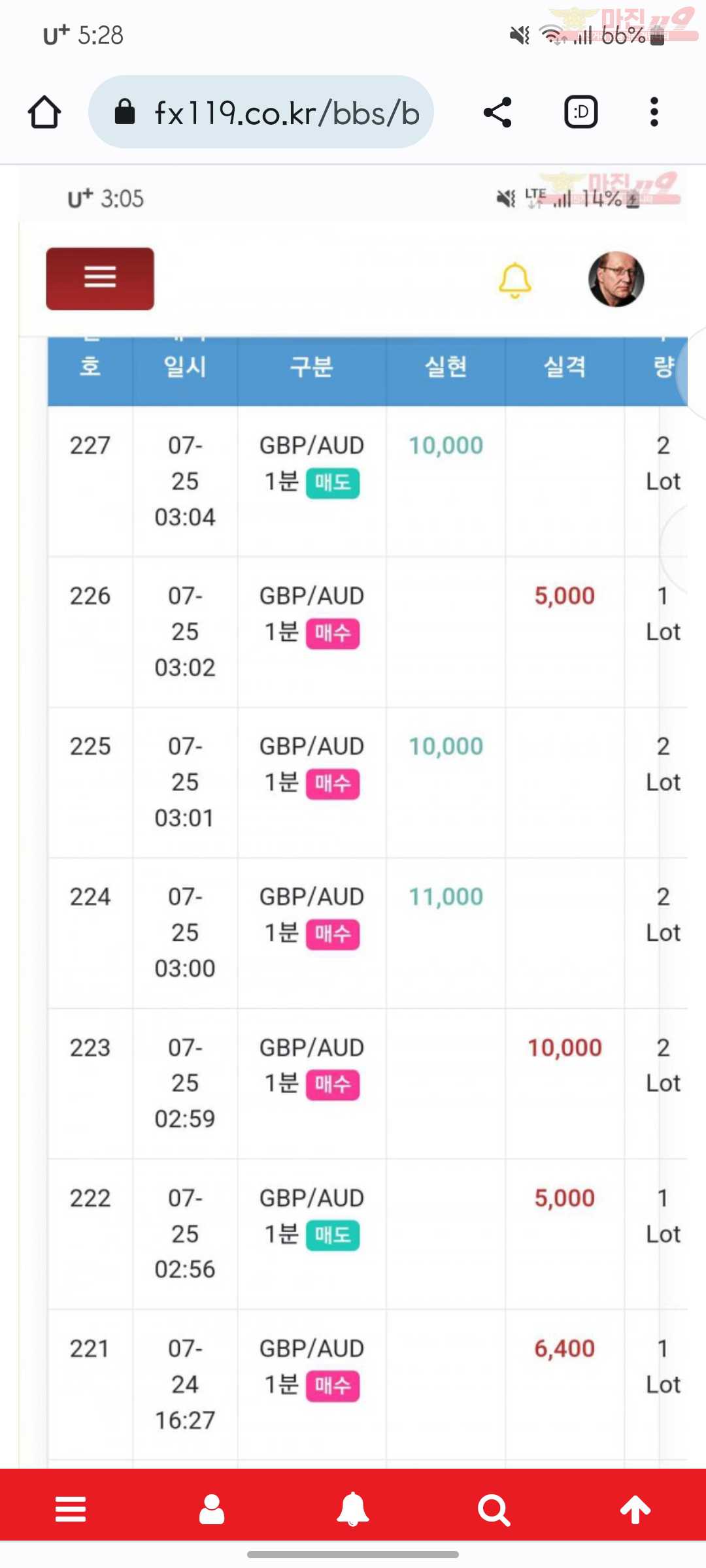Viewport: 706px width, 1568px height.
Task: Tap the 매수 badge in row 226
Action: (x=333, y=634)
